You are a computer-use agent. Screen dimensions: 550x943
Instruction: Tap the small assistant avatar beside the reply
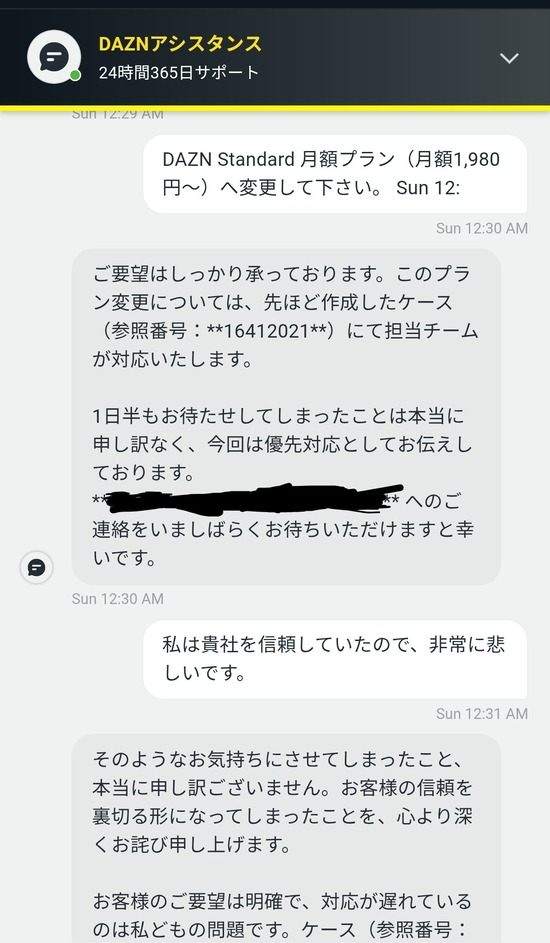37,567
